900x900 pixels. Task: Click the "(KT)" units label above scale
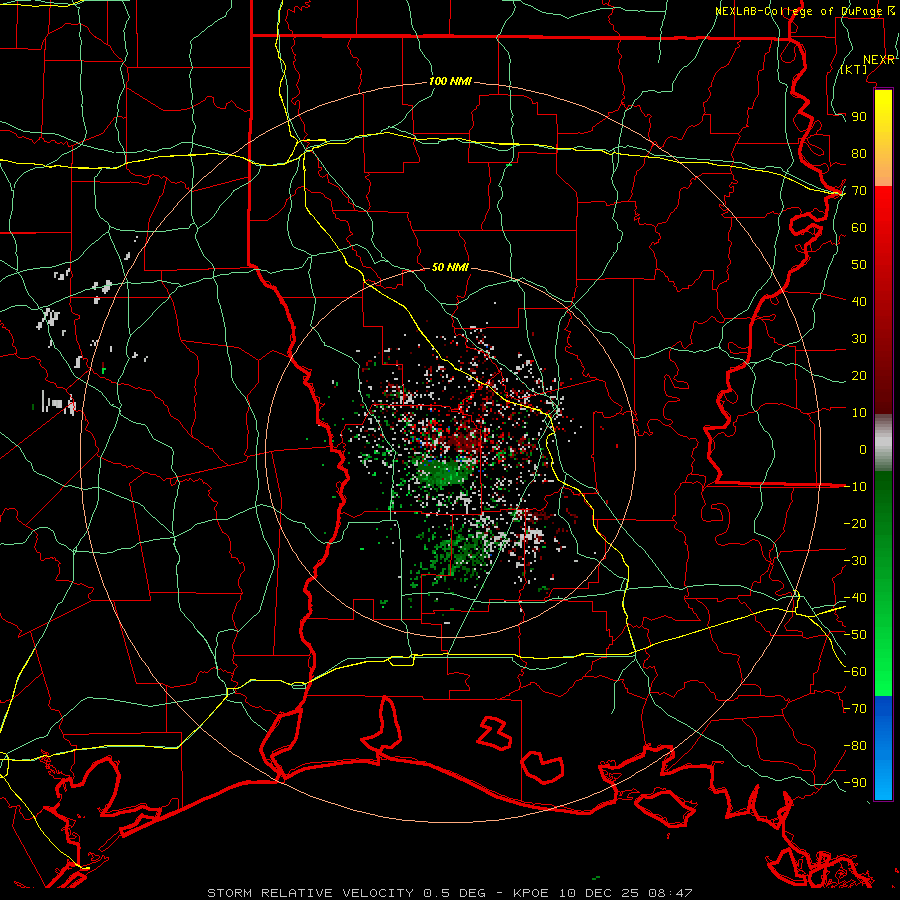tap(853, 69)
